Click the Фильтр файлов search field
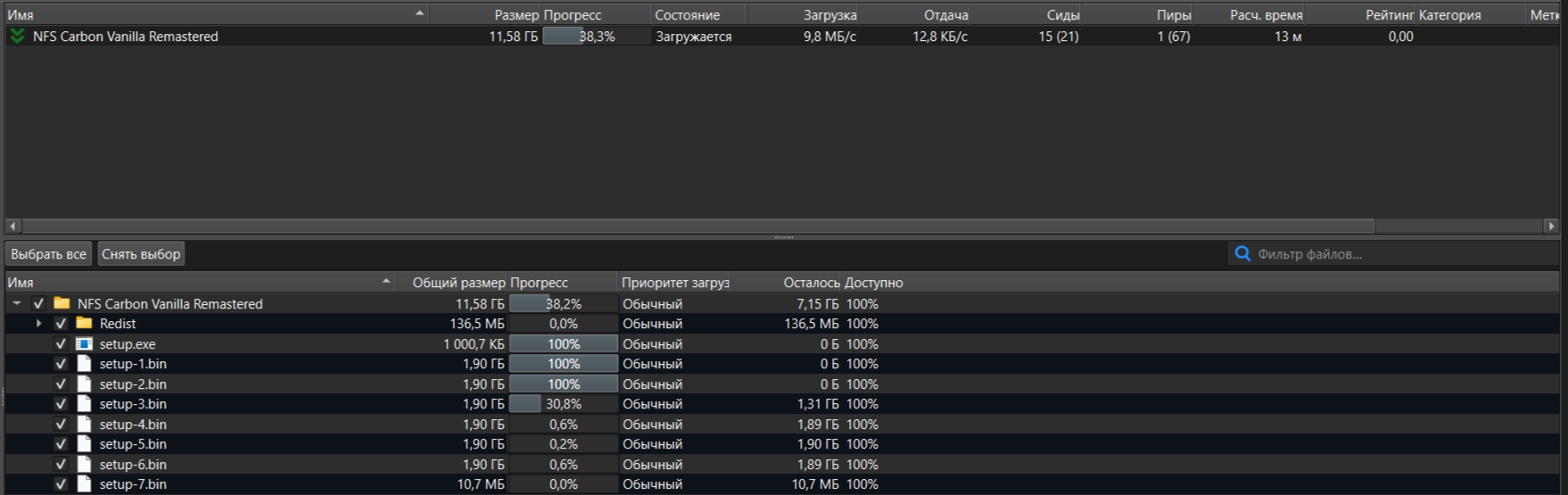 pyautogui.click(x=1394, y=254)
